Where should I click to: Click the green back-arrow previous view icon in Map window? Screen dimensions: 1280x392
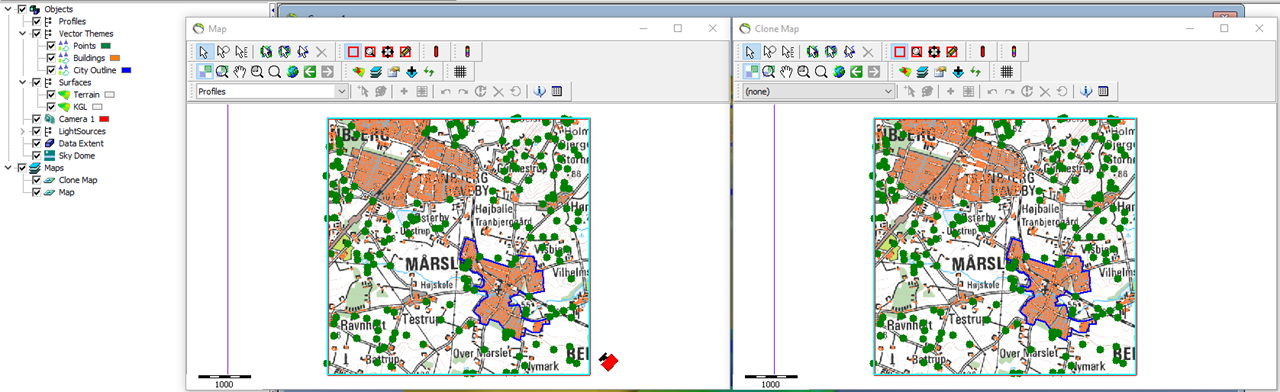pyautogui.click(x=310, y=71)
